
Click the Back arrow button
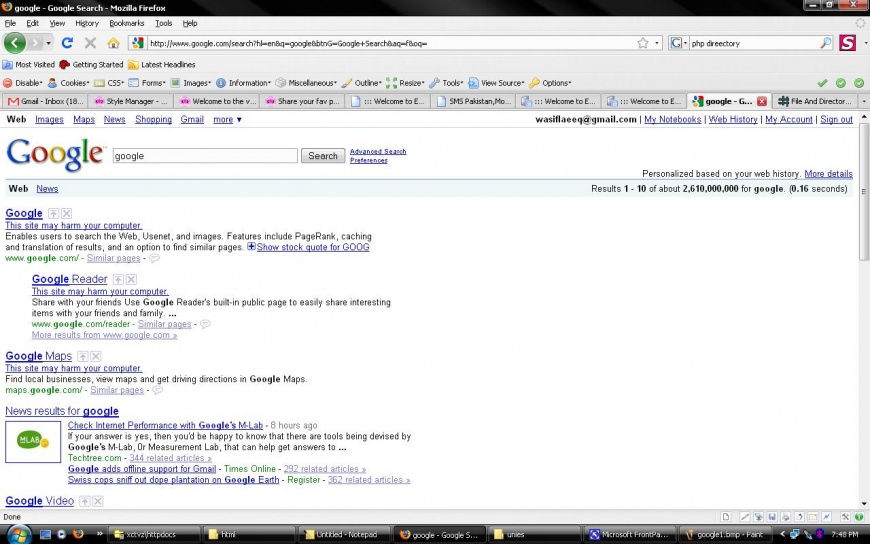[15, 43]
